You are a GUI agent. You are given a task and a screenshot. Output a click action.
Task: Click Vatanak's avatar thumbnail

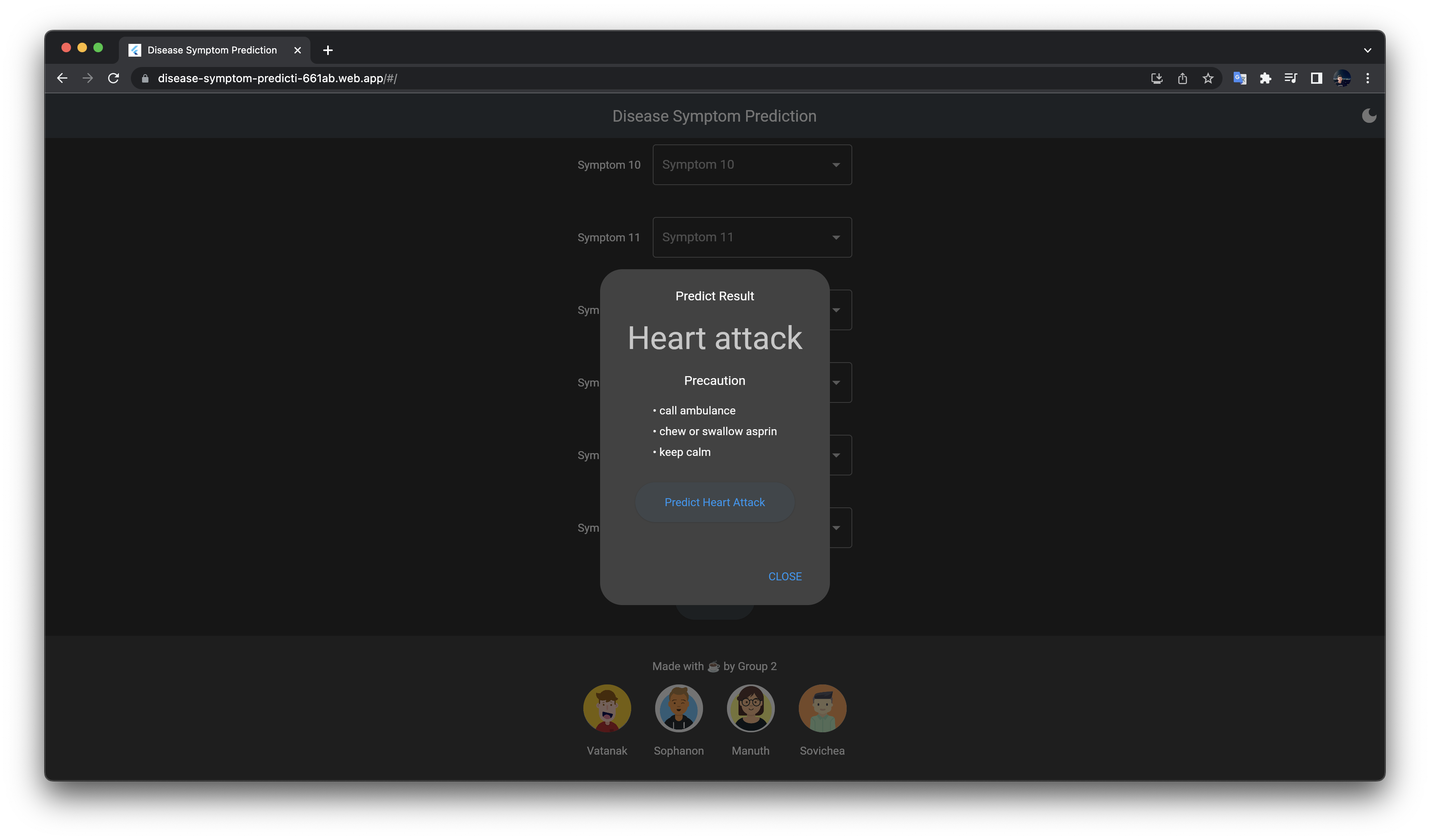(x=606, y=708)
